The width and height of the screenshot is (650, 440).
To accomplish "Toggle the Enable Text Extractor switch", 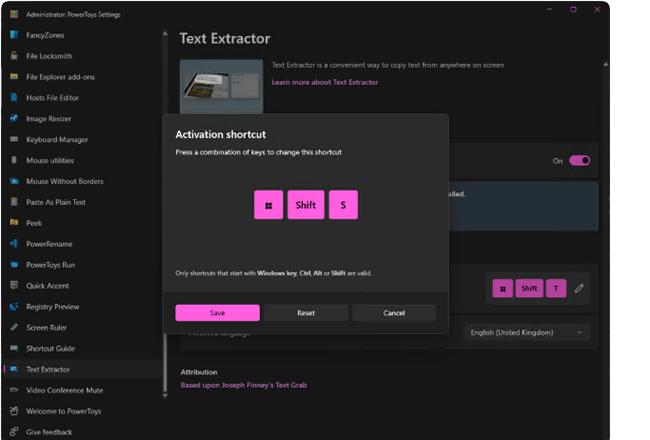I will pyautogui.click(x=579, y=160).
